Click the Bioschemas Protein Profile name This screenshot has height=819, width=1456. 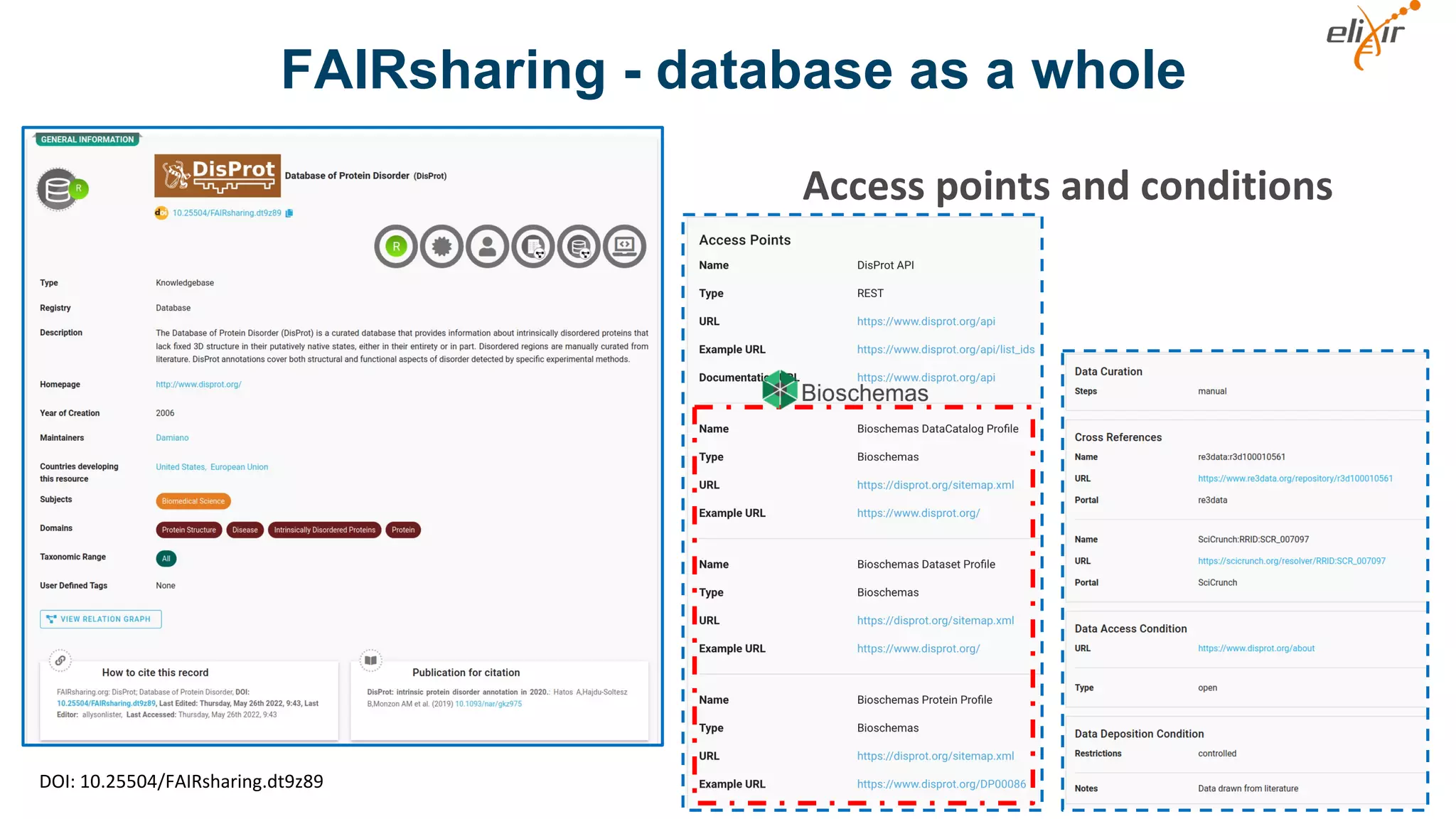click(924, 700)
